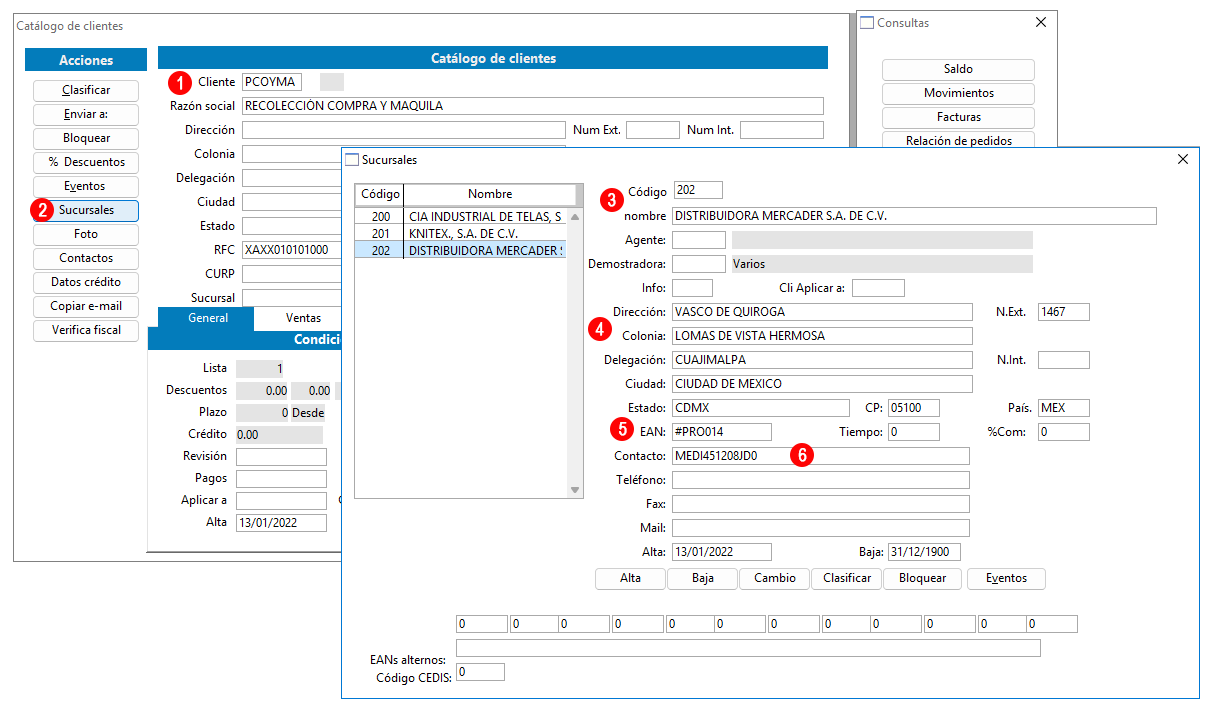The image size is (1211, 713).
Task: Click the Dirección field VASCO DE QUIROGA
Action: tap(822, 312)
